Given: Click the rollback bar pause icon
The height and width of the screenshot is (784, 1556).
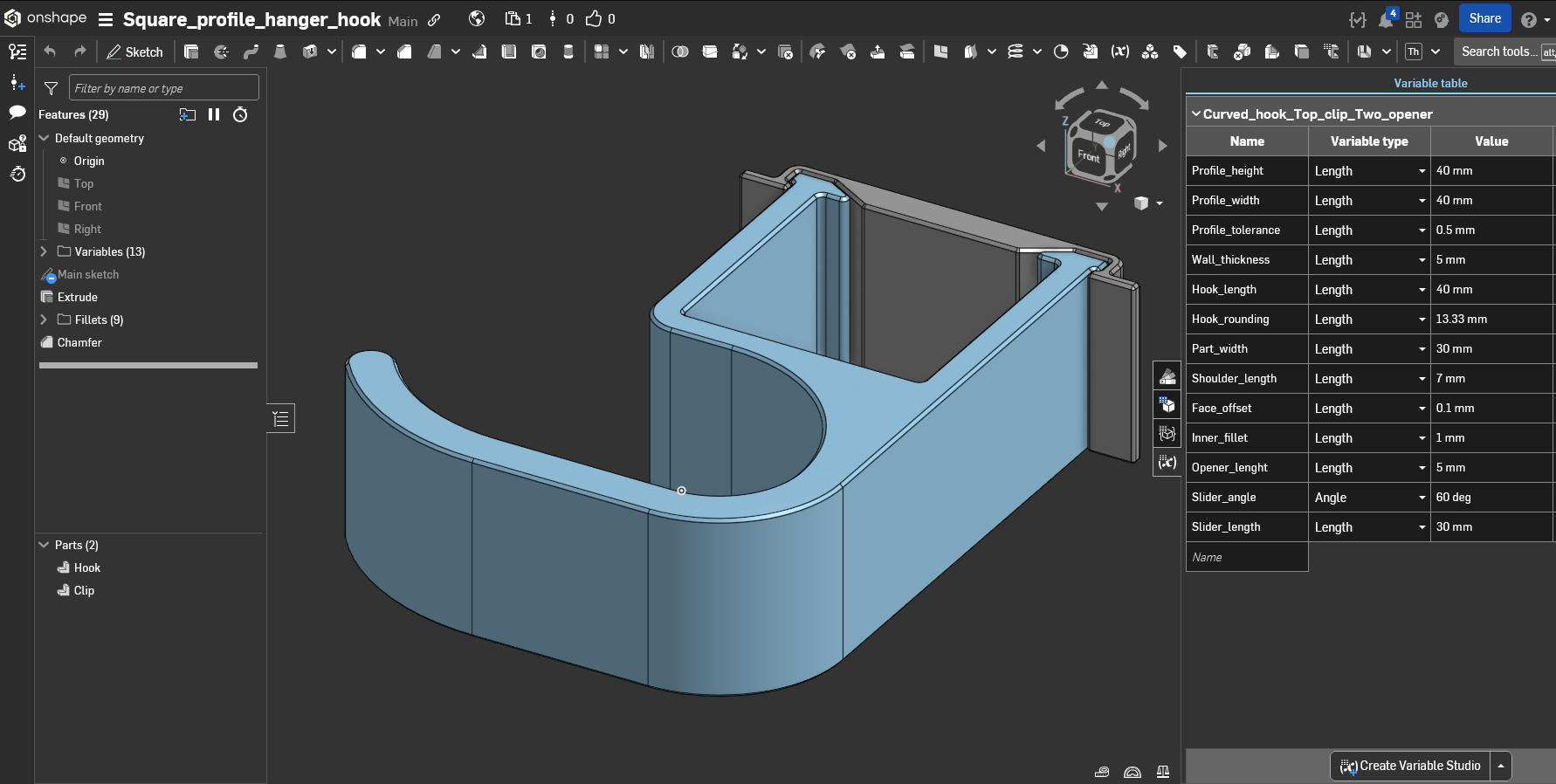Looking at the screenshot, I should (214, 114).
